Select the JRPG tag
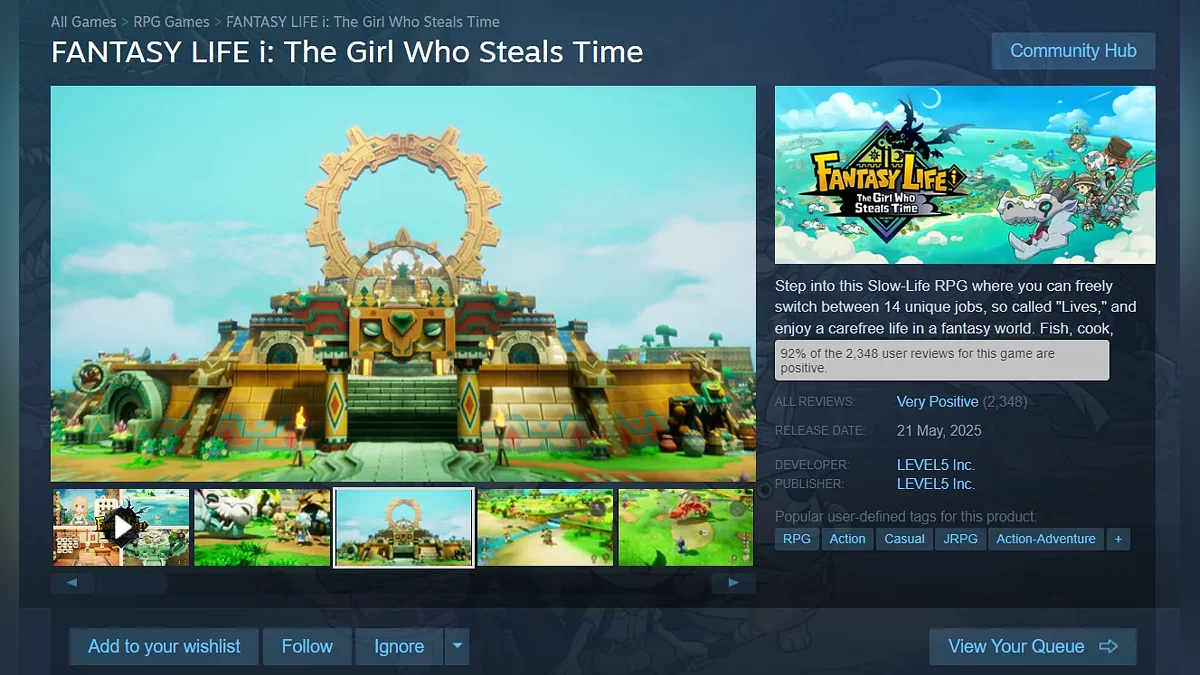 (x=960, y=539)
